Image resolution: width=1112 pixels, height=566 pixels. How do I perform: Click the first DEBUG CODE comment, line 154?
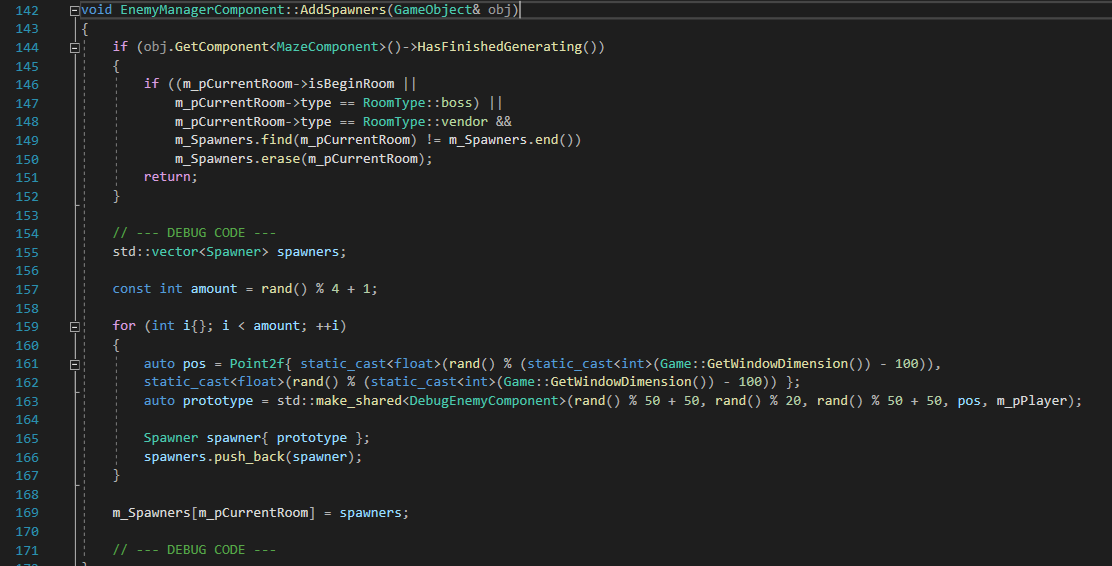194,233
